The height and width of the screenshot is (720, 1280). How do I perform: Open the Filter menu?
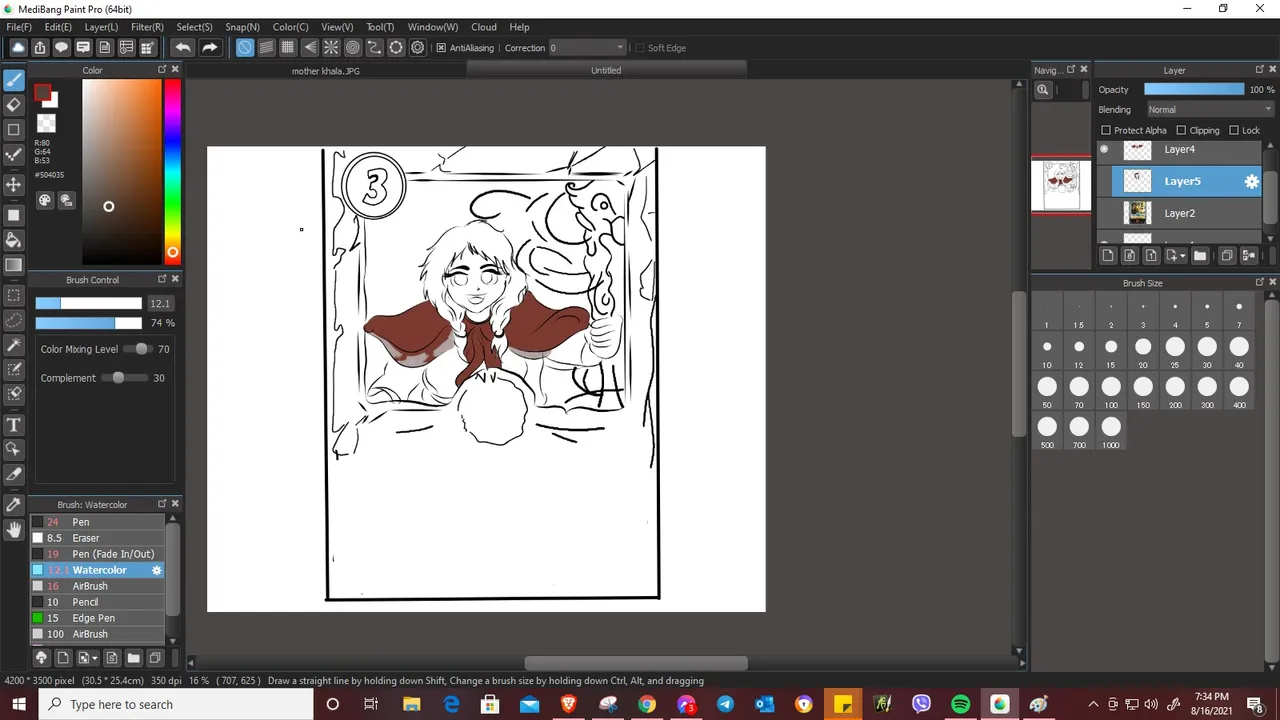point(147,27)
